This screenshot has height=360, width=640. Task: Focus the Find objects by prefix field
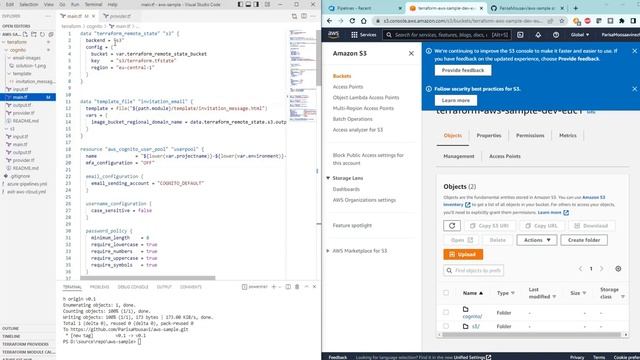point(473,270)
